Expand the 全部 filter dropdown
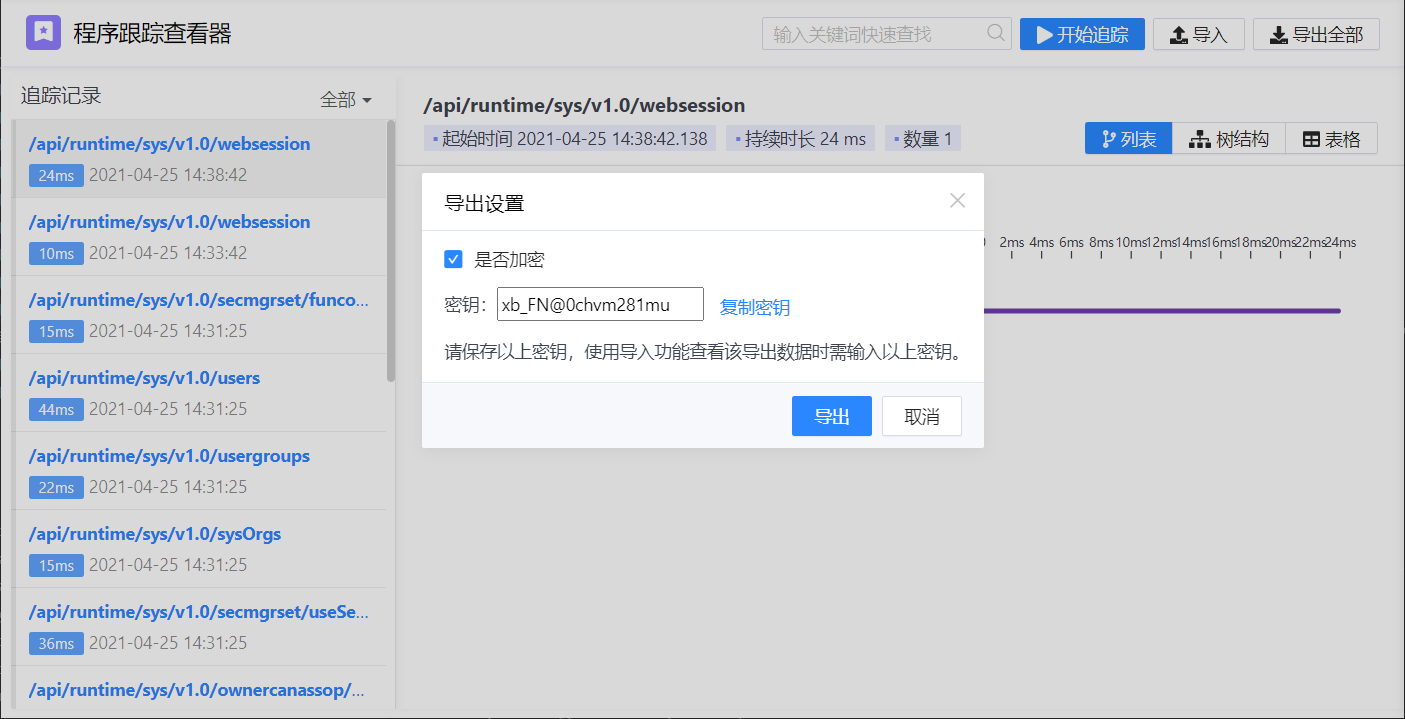The image size is (1405, 719). pos(346,99)
